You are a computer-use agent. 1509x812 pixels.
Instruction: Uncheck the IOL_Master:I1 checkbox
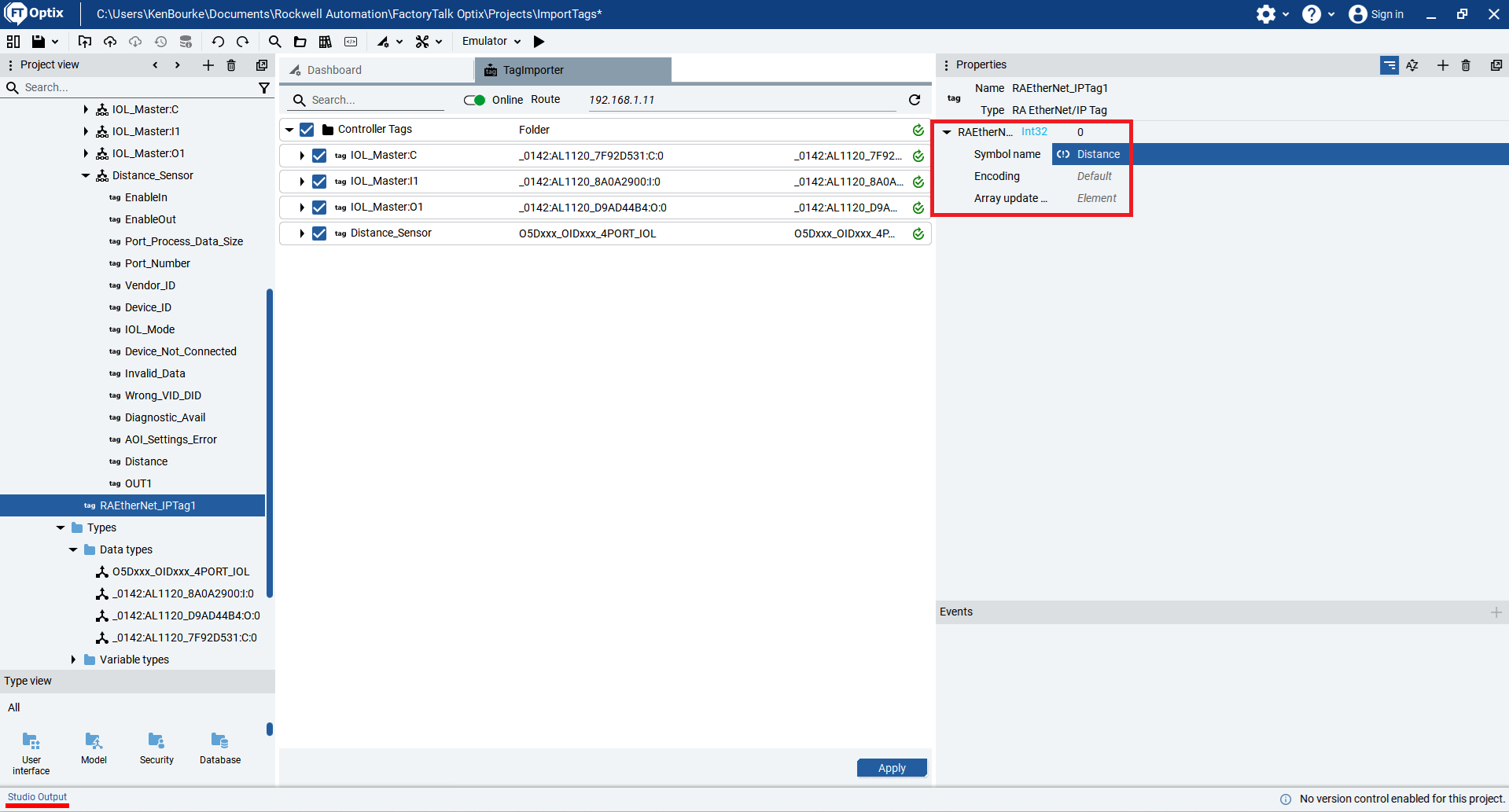319,182
